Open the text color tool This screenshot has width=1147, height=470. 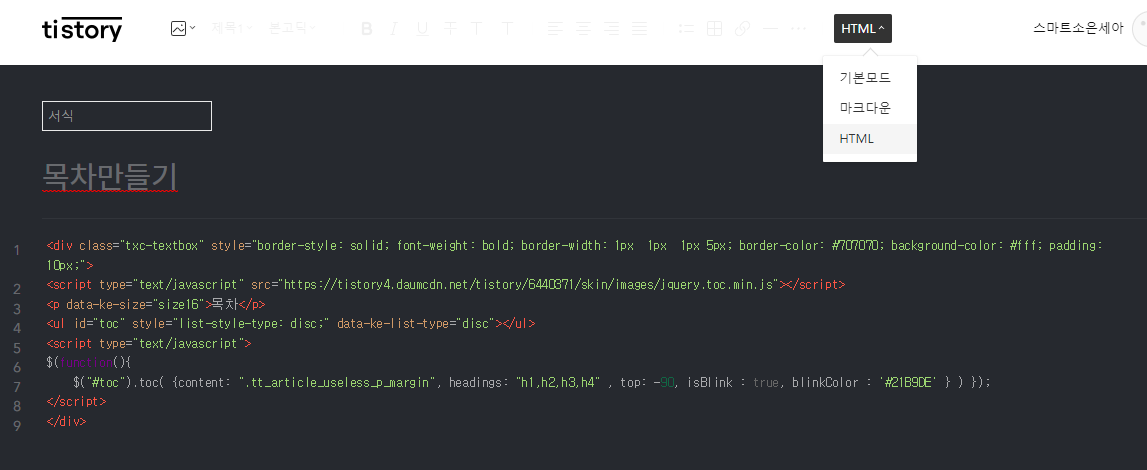477,29
